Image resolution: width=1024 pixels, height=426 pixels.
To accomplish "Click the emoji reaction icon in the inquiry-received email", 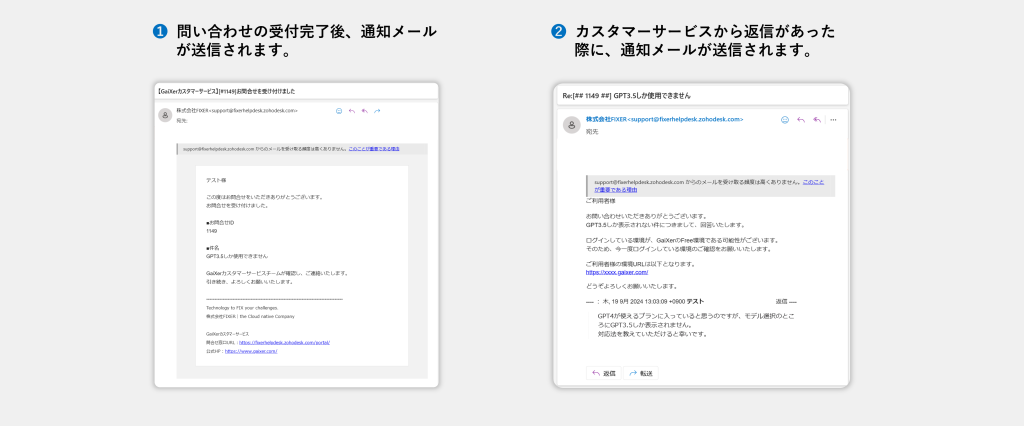I will pos(340,111).
